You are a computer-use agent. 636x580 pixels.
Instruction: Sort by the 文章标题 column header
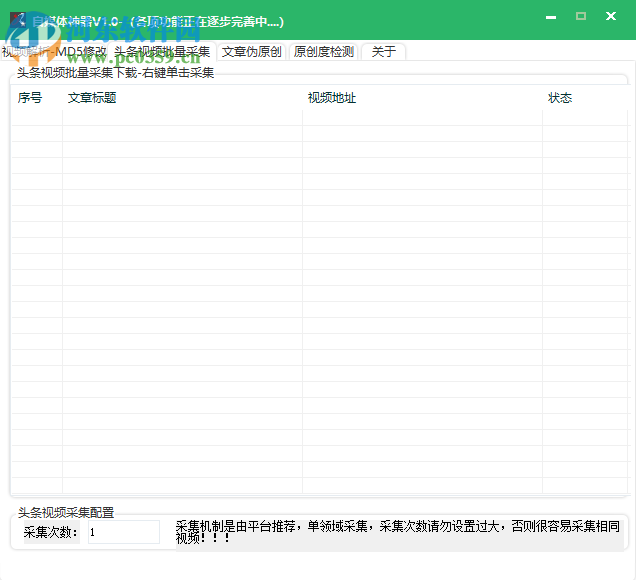click(182, 98)
